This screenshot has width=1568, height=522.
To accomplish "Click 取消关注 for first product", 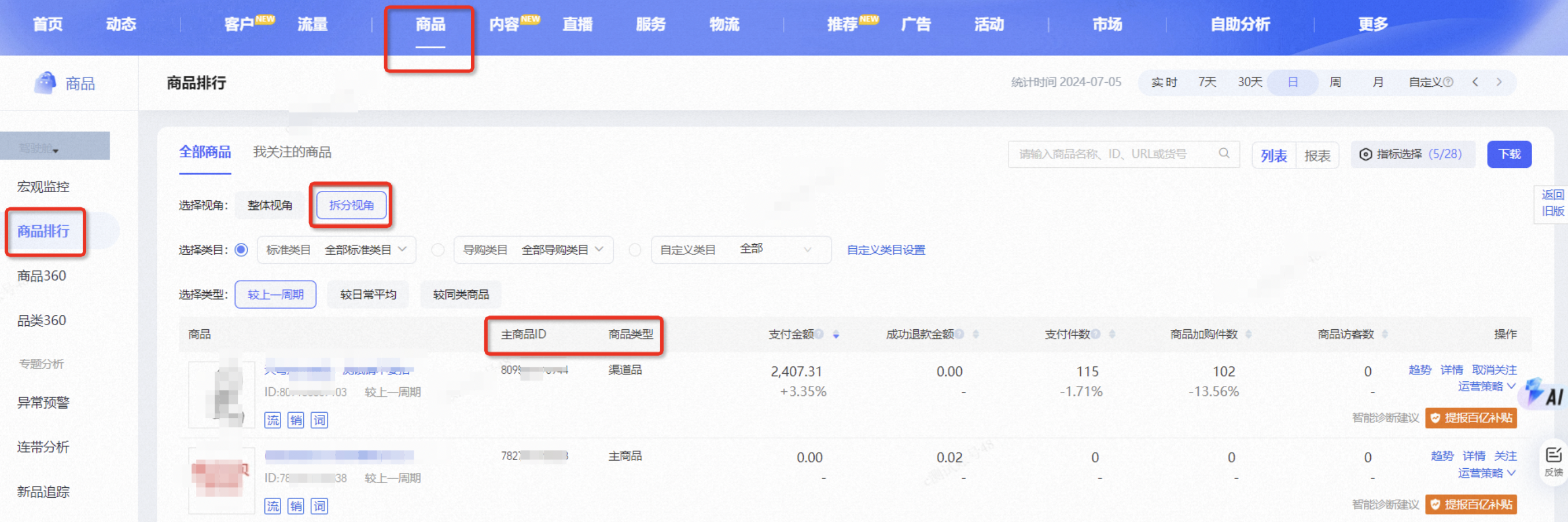I will (1494, 370).
